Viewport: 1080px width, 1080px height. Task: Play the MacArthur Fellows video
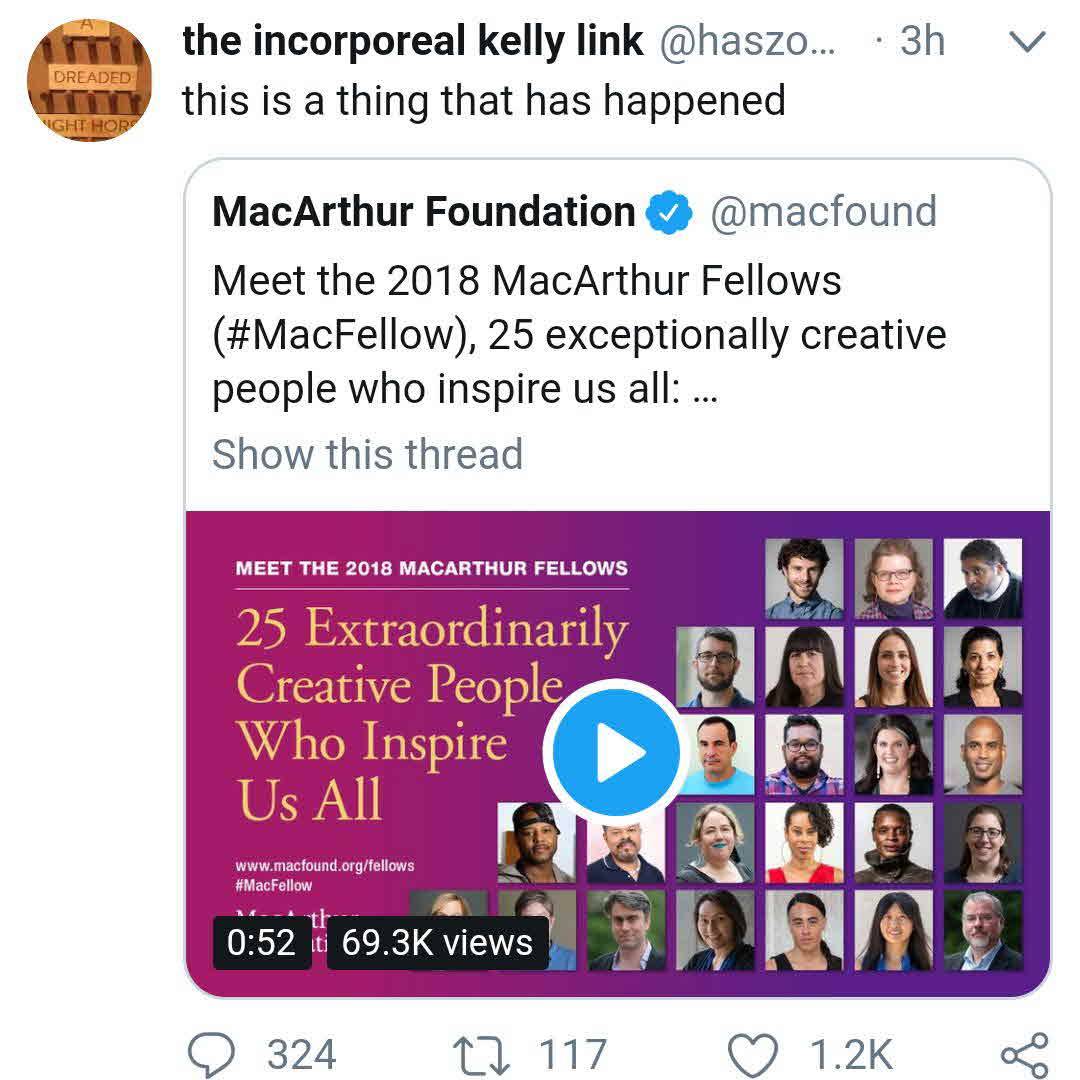click(x=612, y=751)
